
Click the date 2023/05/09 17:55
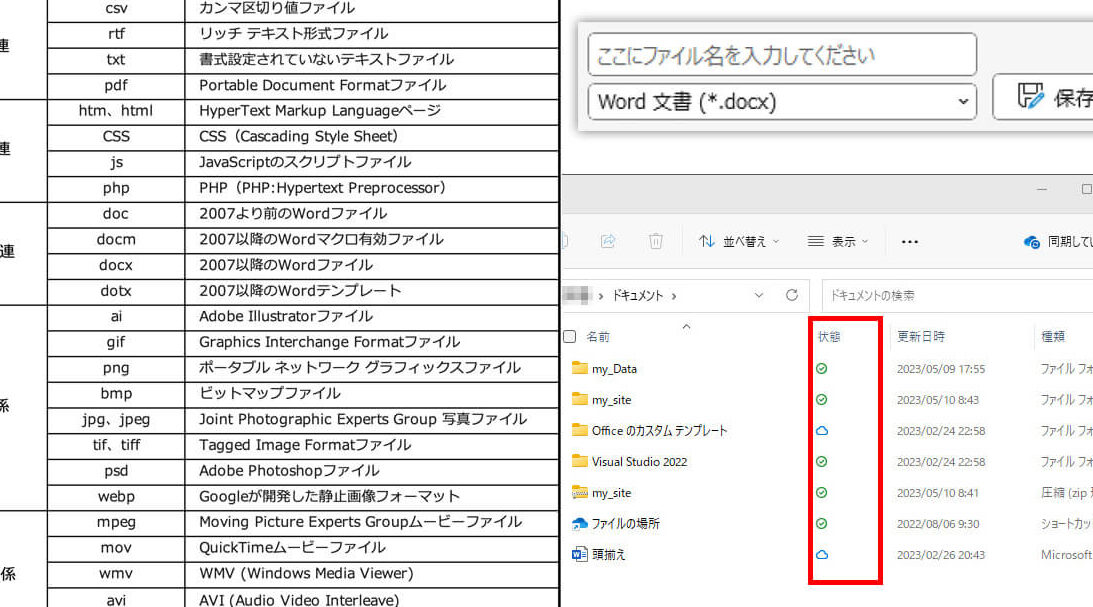coord(940,369)
